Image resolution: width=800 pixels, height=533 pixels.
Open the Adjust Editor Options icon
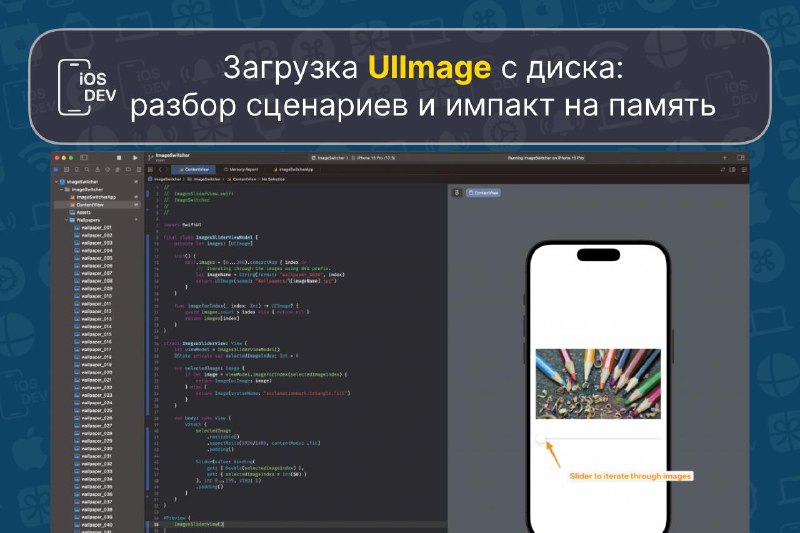click(x=733, y=169)
